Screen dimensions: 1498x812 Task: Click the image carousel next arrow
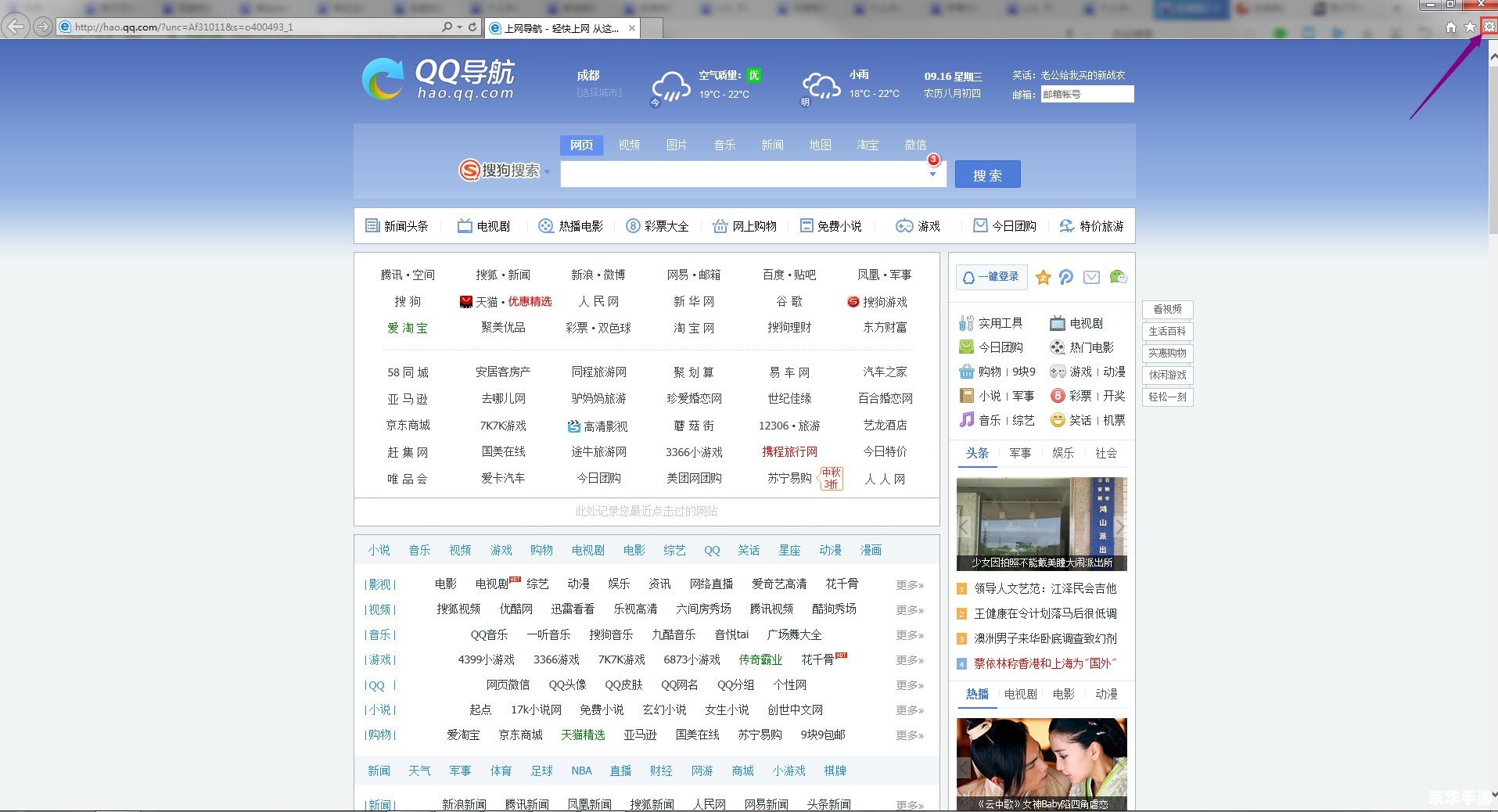click(1119, 526)
